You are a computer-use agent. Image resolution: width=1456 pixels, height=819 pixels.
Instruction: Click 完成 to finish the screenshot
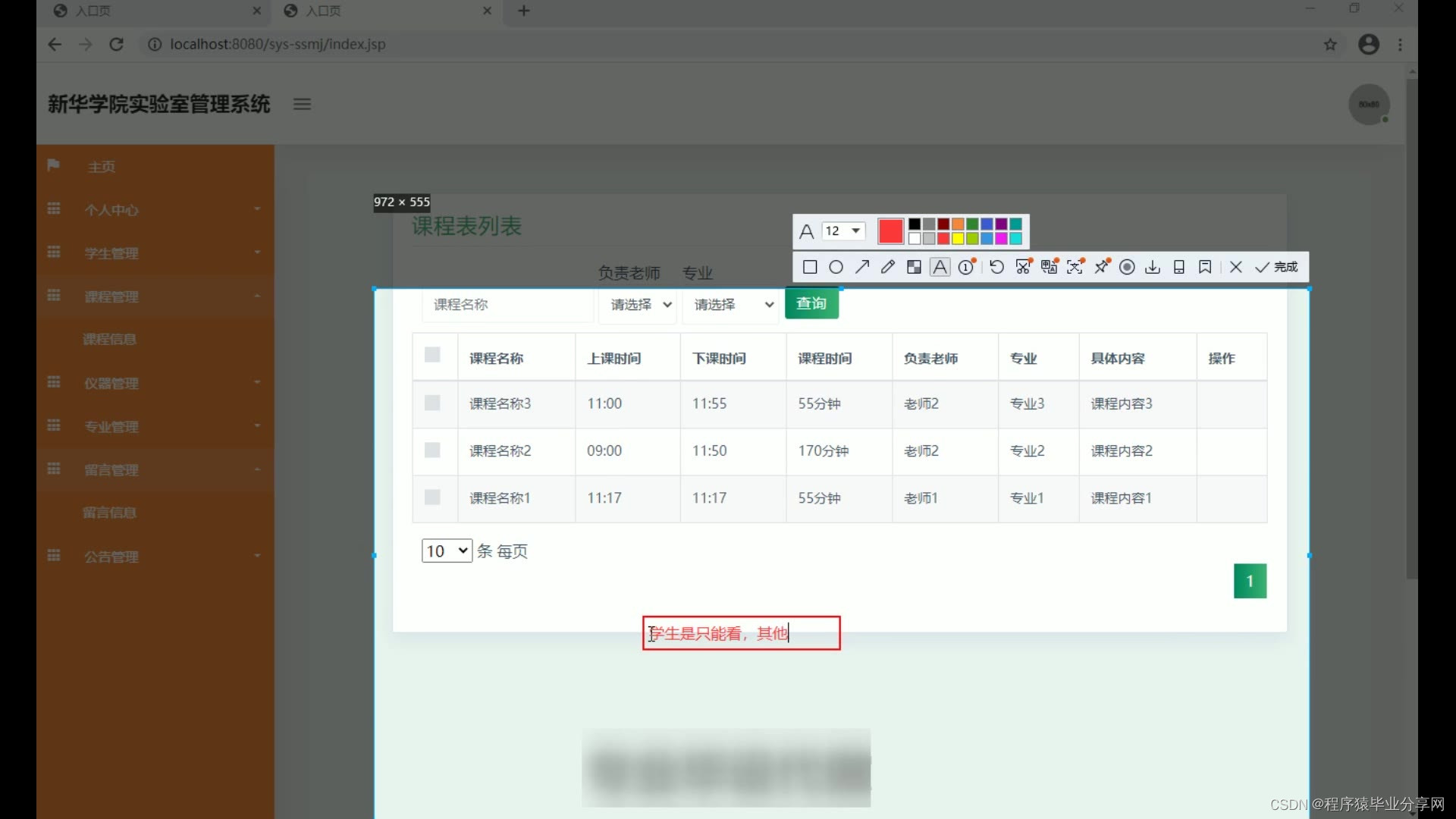click(1277, 267)
